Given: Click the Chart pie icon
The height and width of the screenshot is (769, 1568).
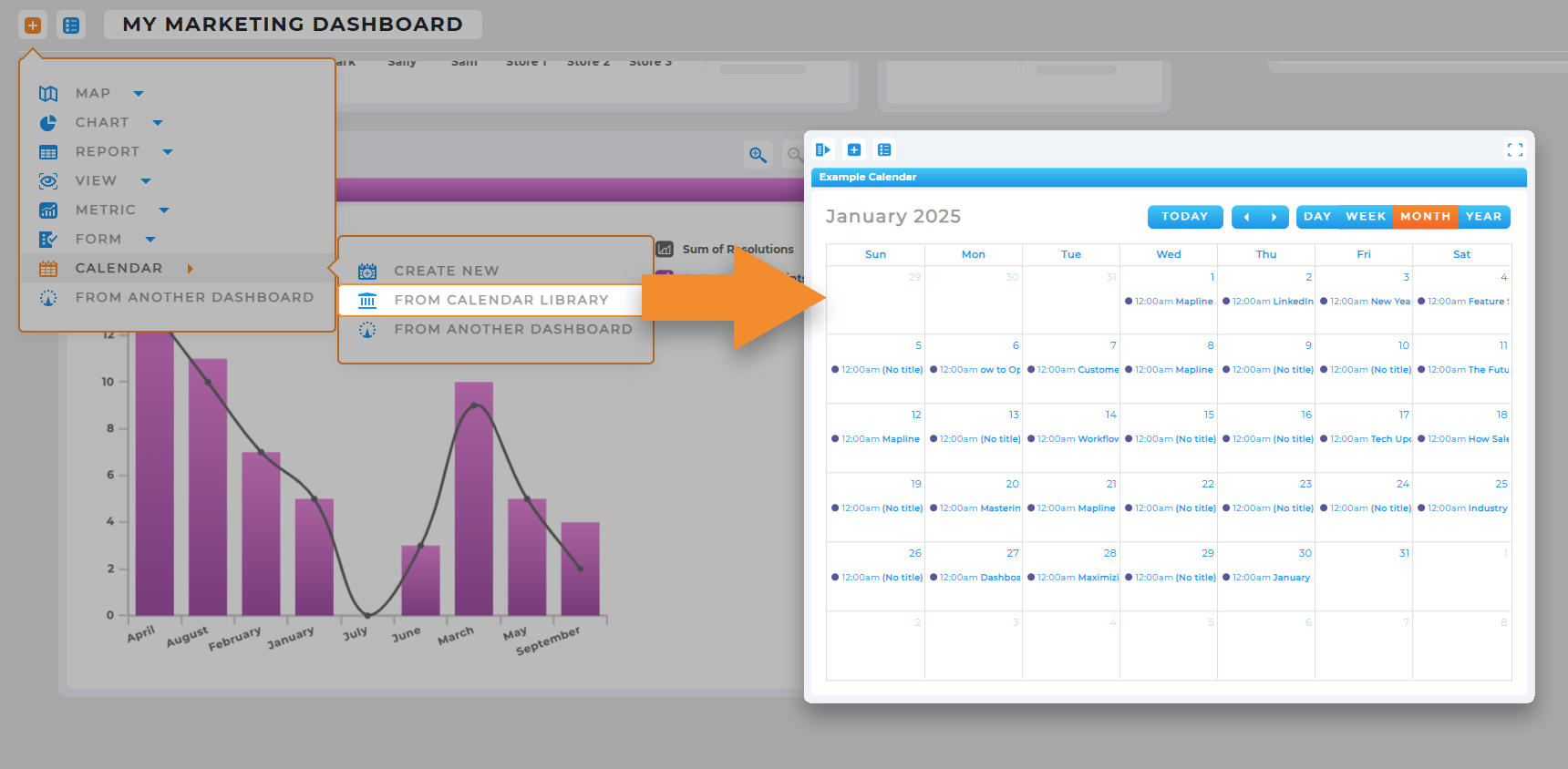Looking at the screenshot, I should [x=48, y=122].
